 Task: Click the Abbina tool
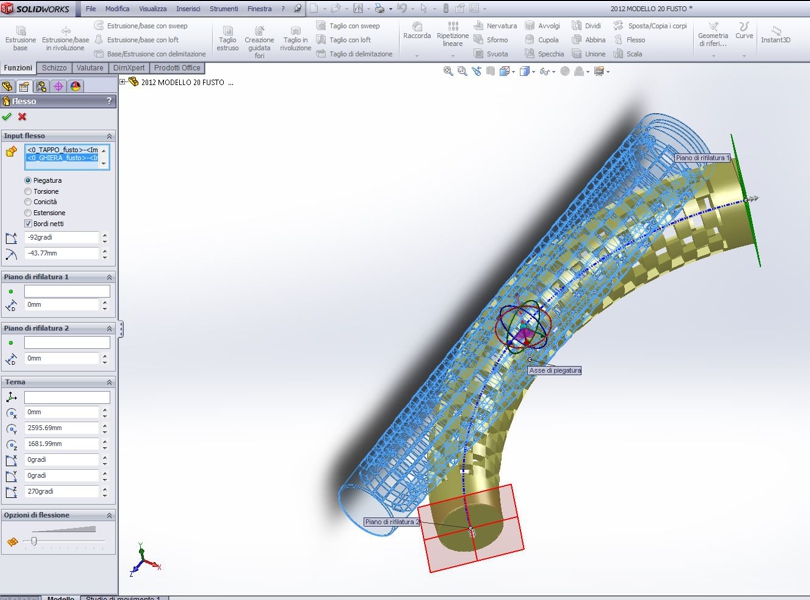tap(589, 40)
